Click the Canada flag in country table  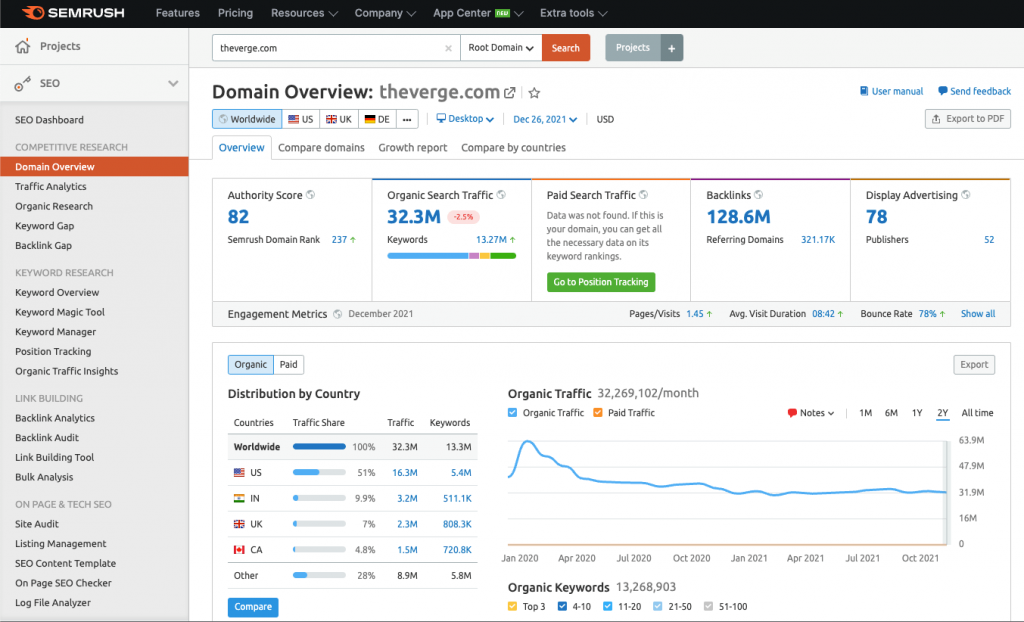(239, 549)
